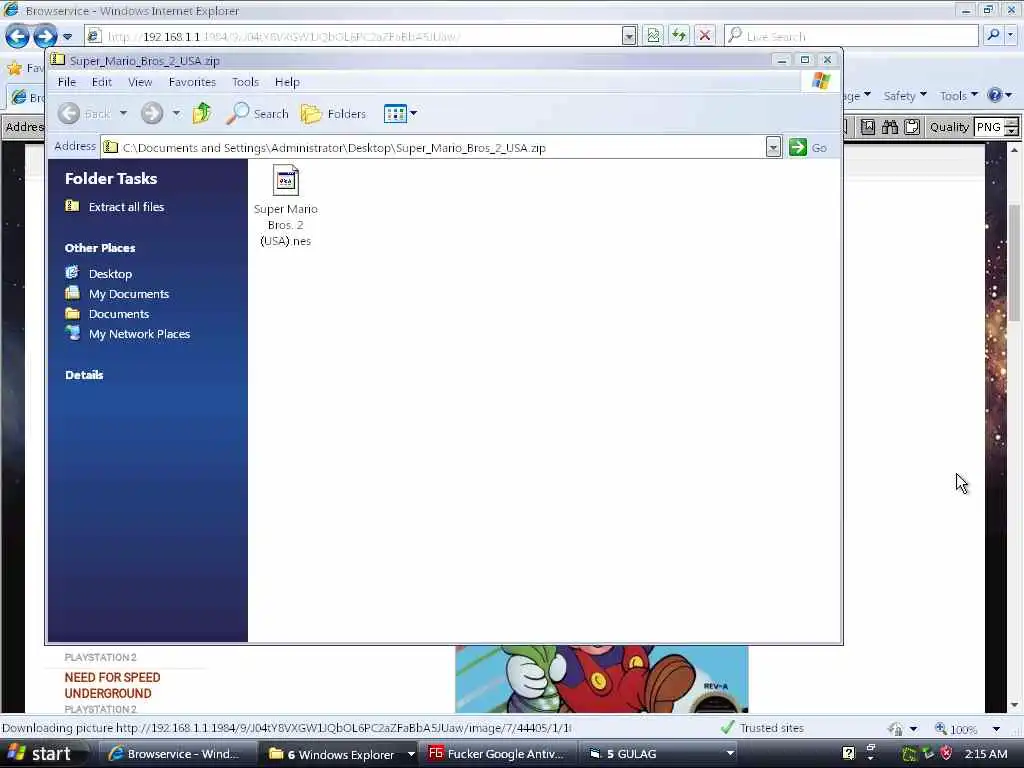The width and height of the screenshot is (1024, 768).
Task: Click the bookmark icon beside the binoculars
Action: coord(868,127)
